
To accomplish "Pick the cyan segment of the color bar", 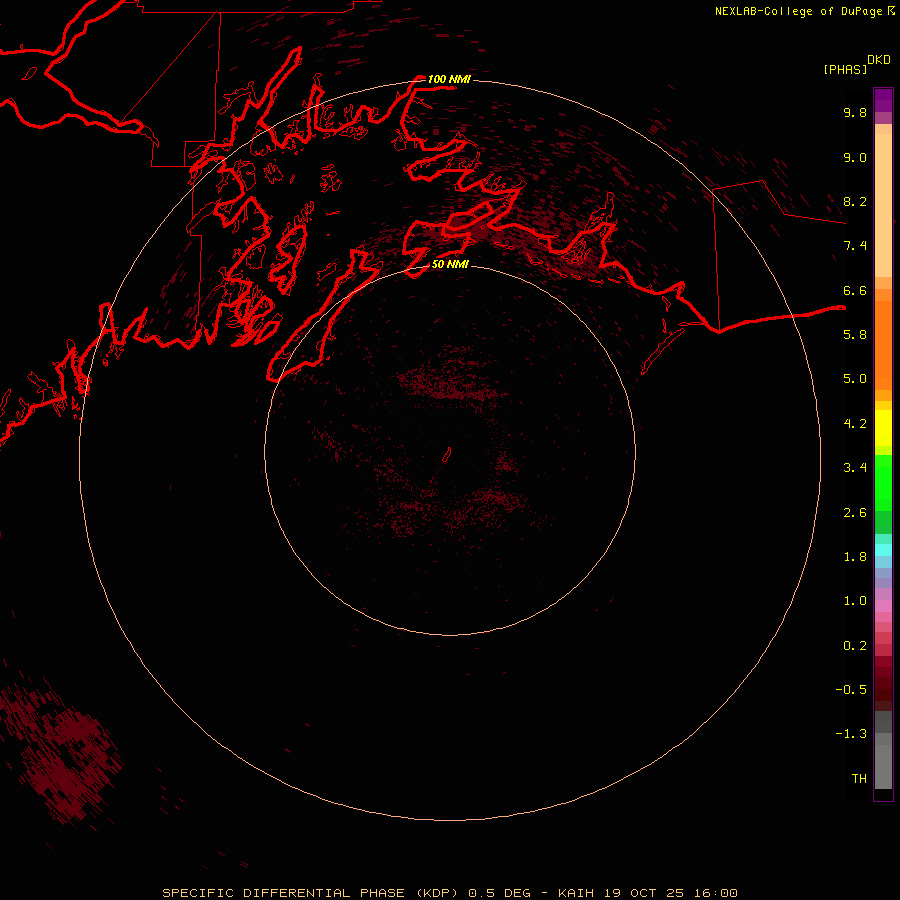I will click(x=883, y=550).
